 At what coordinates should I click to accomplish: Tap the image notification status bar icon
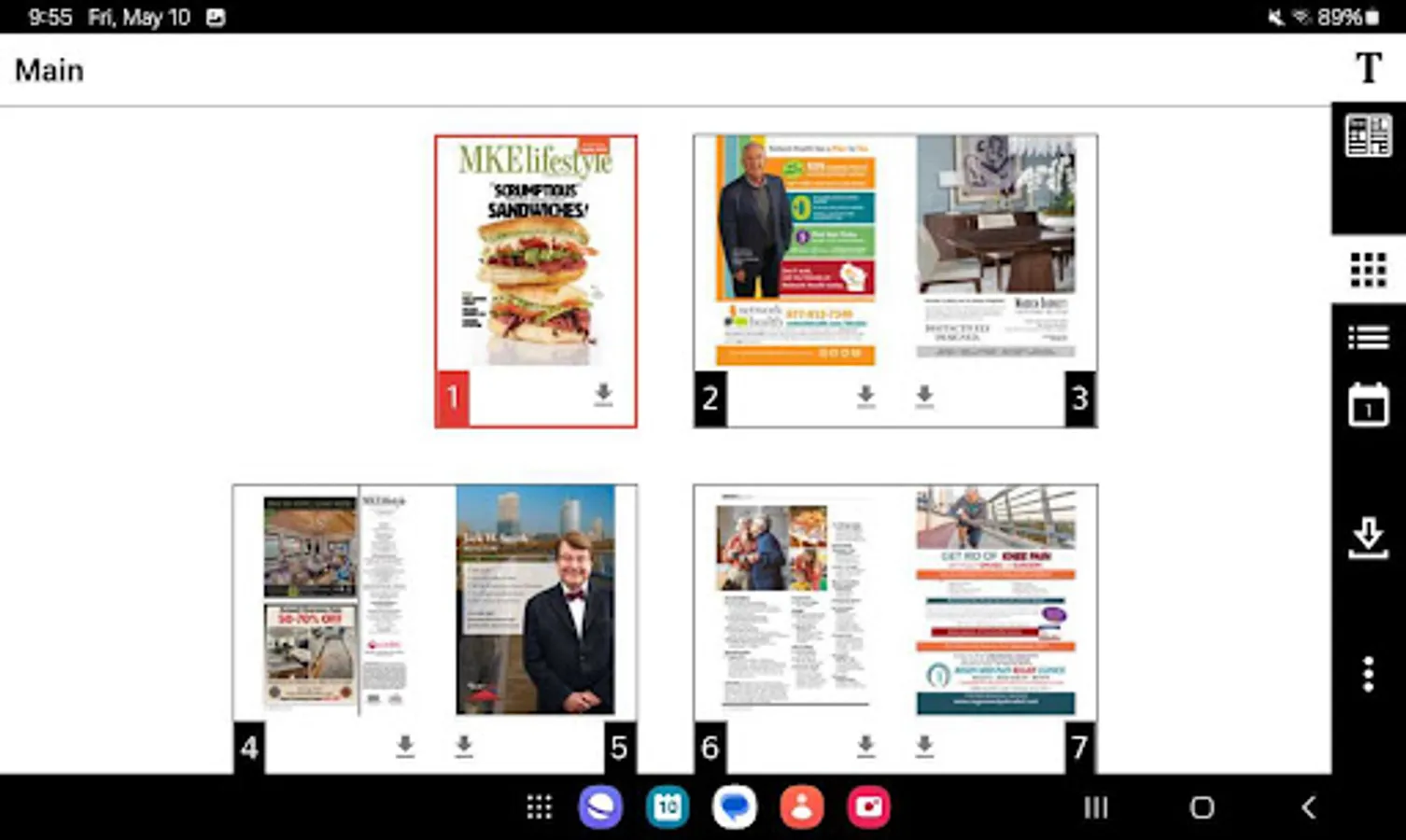click(x=216, y=17)
